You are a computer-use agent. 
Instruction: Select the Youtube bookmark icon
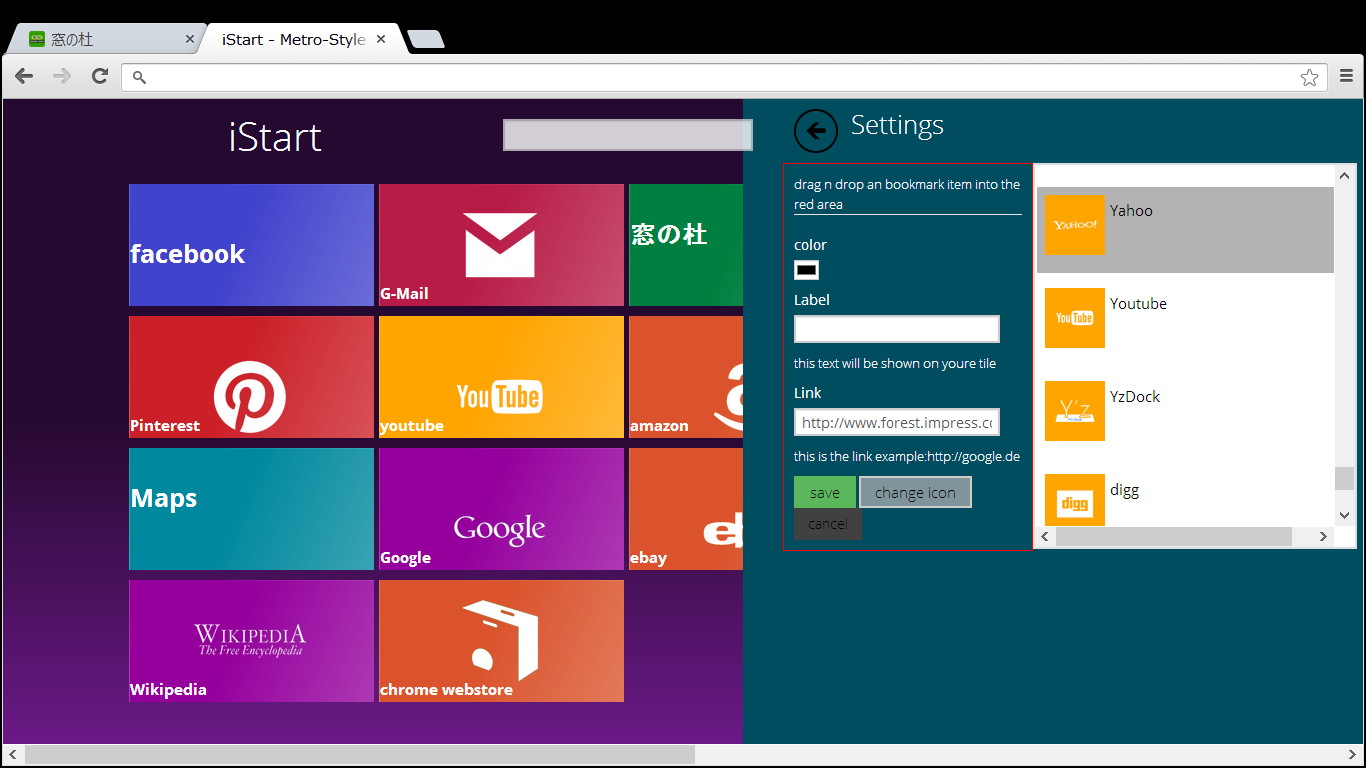click(x=1075, y=318)
